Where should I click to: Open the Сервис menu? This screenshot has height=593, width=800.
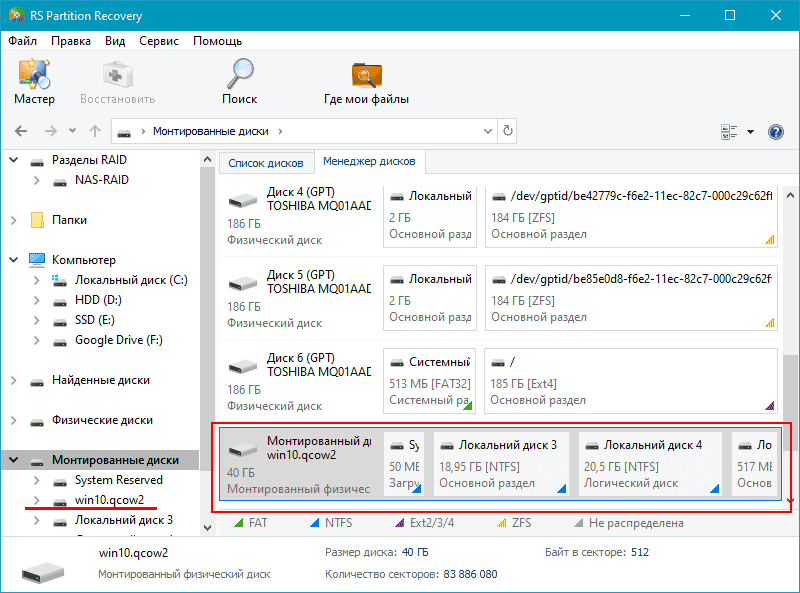[159, 41]
